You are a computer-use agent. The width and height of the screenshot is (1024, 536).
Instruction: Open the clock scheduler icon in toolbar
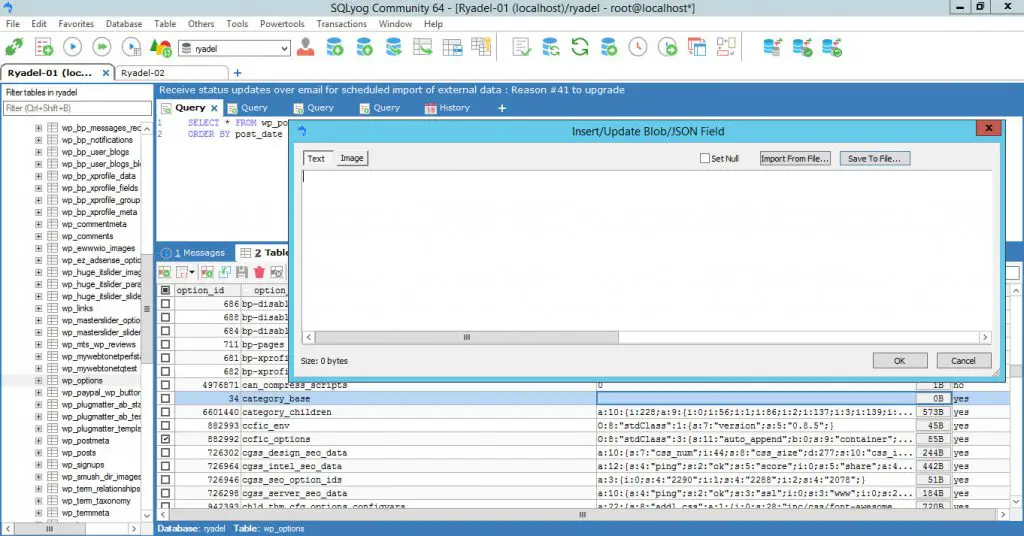coord(639,47)
